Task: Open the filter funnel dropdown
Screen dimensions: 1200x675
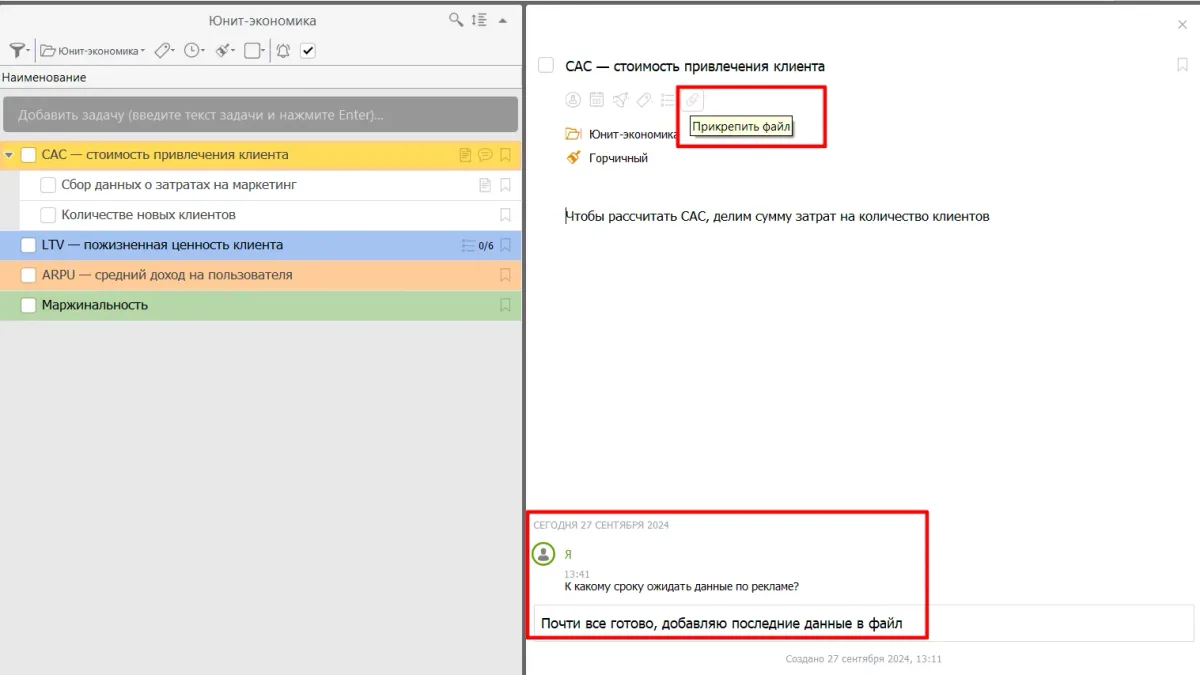Action: point(18,51)
